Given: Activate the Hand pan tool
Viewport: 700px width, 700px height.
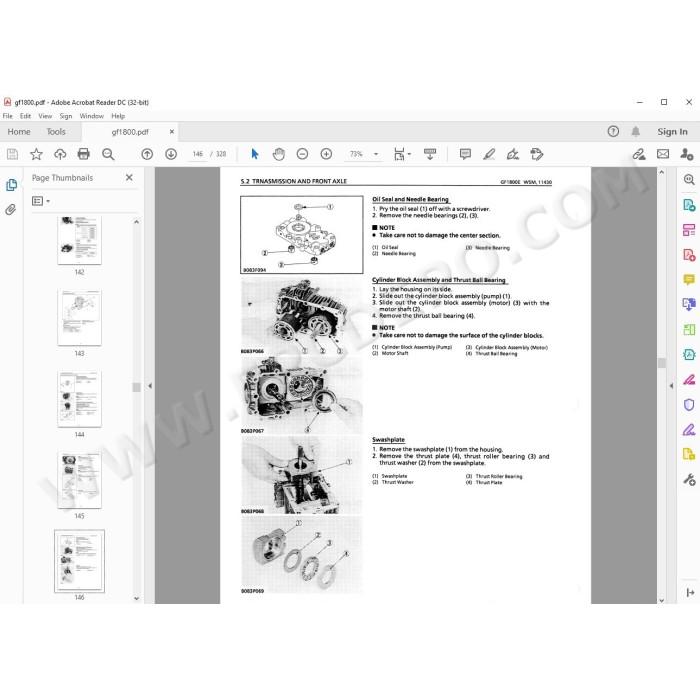Looking at the screenshot, I should (279, 154).
